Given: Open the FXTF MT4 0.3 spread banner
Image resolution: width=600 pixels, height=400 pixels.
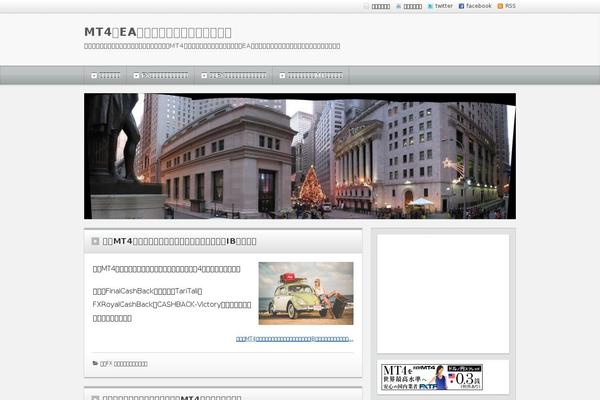Looking at the screenshot, I should click(x=432, y=377).
